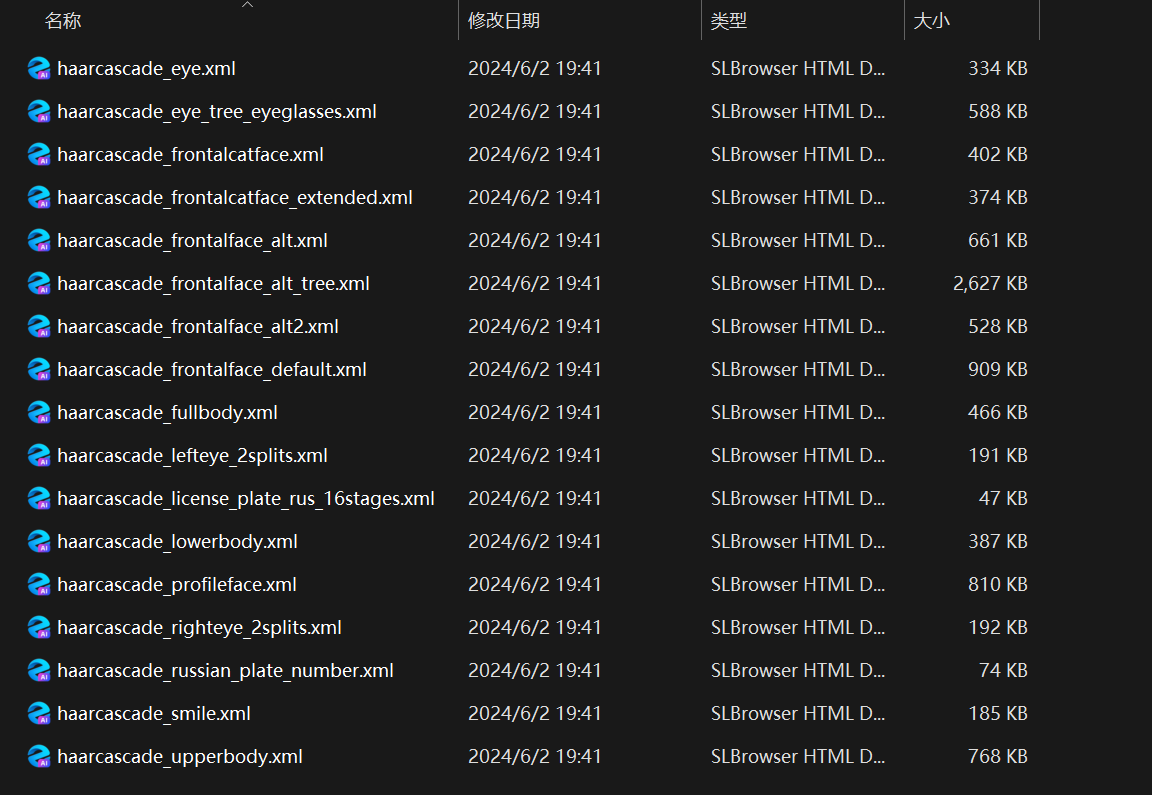Select file name haarcascade_smile.xml
Image resolution: width=1152 pixels, height=795 pixels.
click(x=154, y=714)
